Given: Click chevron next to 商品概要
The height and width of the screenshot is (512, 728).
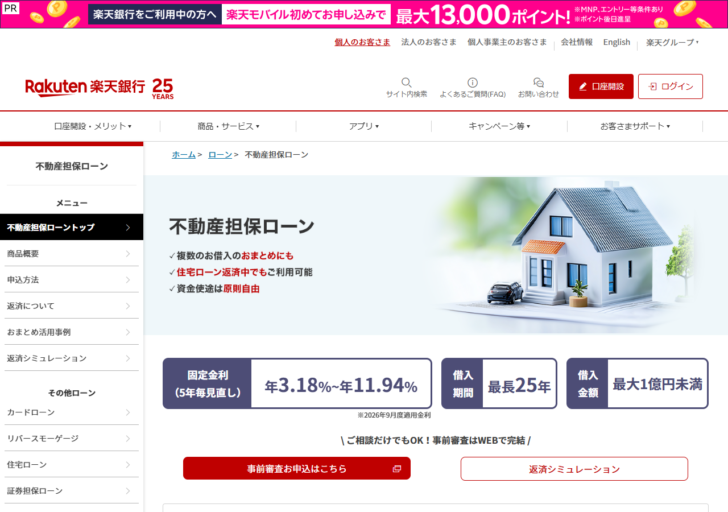Looking at the screenshot, I should pos(128,254).
